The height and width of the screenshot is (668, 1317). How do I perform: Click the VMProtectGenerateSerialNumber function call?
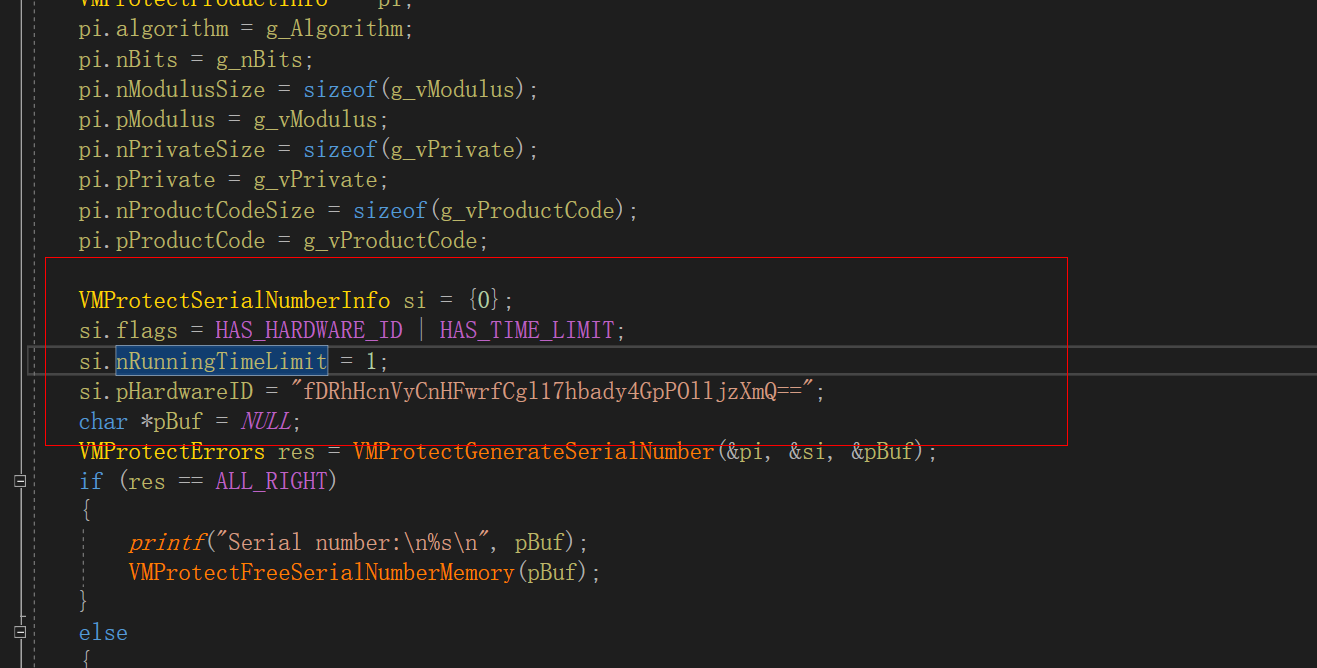[533, 451]
